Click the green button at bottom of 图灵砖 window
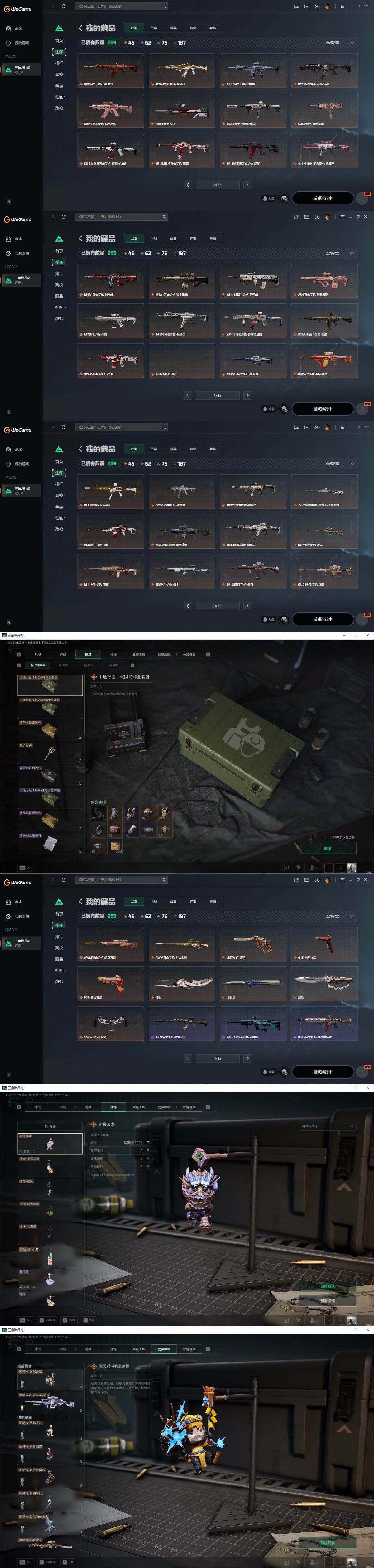Viewport: 374px width, 1568px height. pyautogui.click(x=327, y=1542)
